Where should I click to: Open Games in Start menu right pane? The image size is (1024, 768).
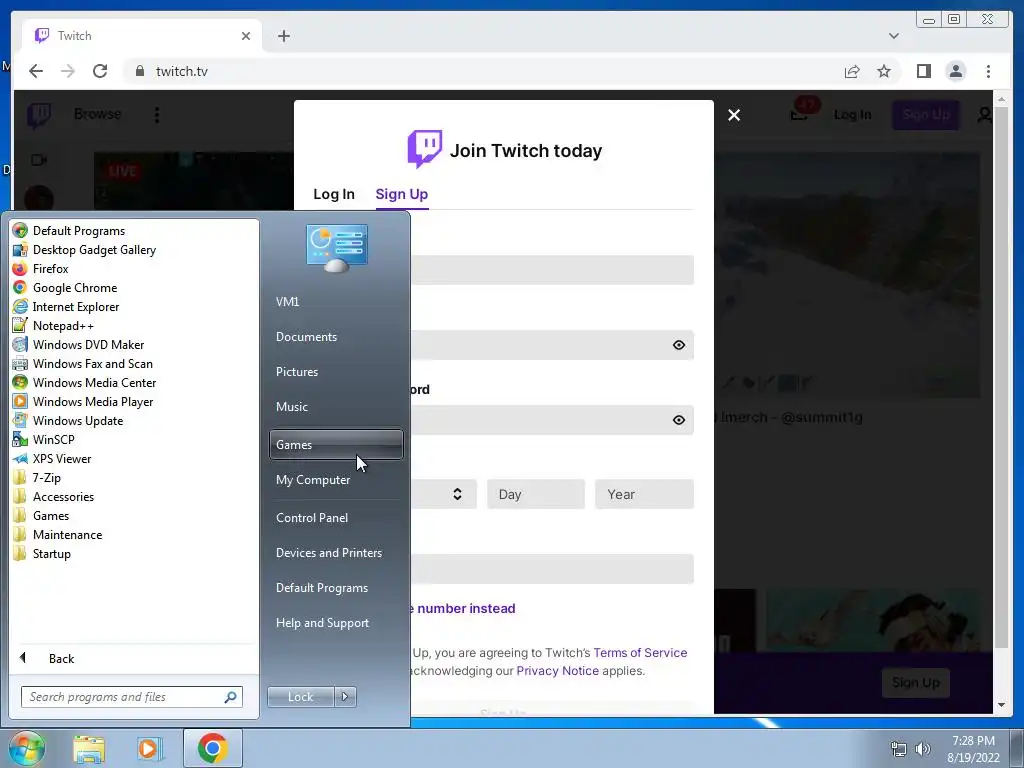click(336, 445)
